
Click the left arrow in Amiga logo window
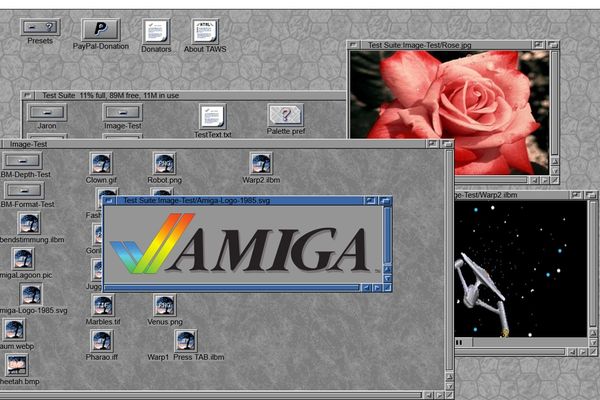click(x=367, y=287)
